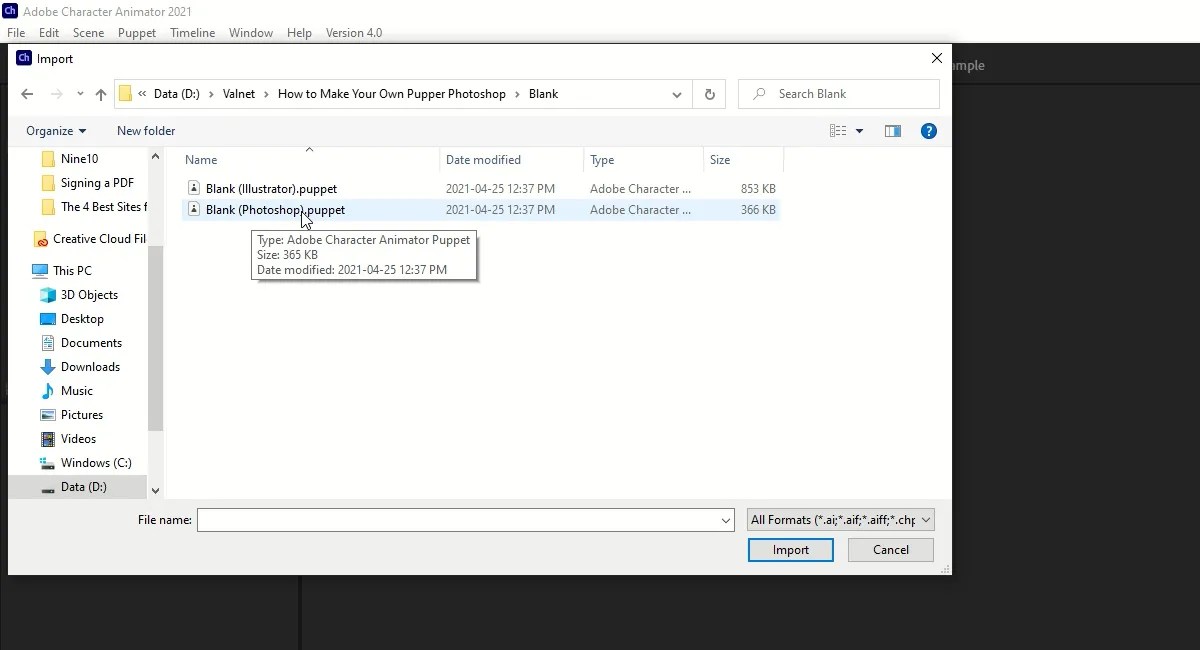The height and width of the screenshot is (650, 1200).
Task: Select This PC in the navigation sidebar
Action: [x=68, y=270]
